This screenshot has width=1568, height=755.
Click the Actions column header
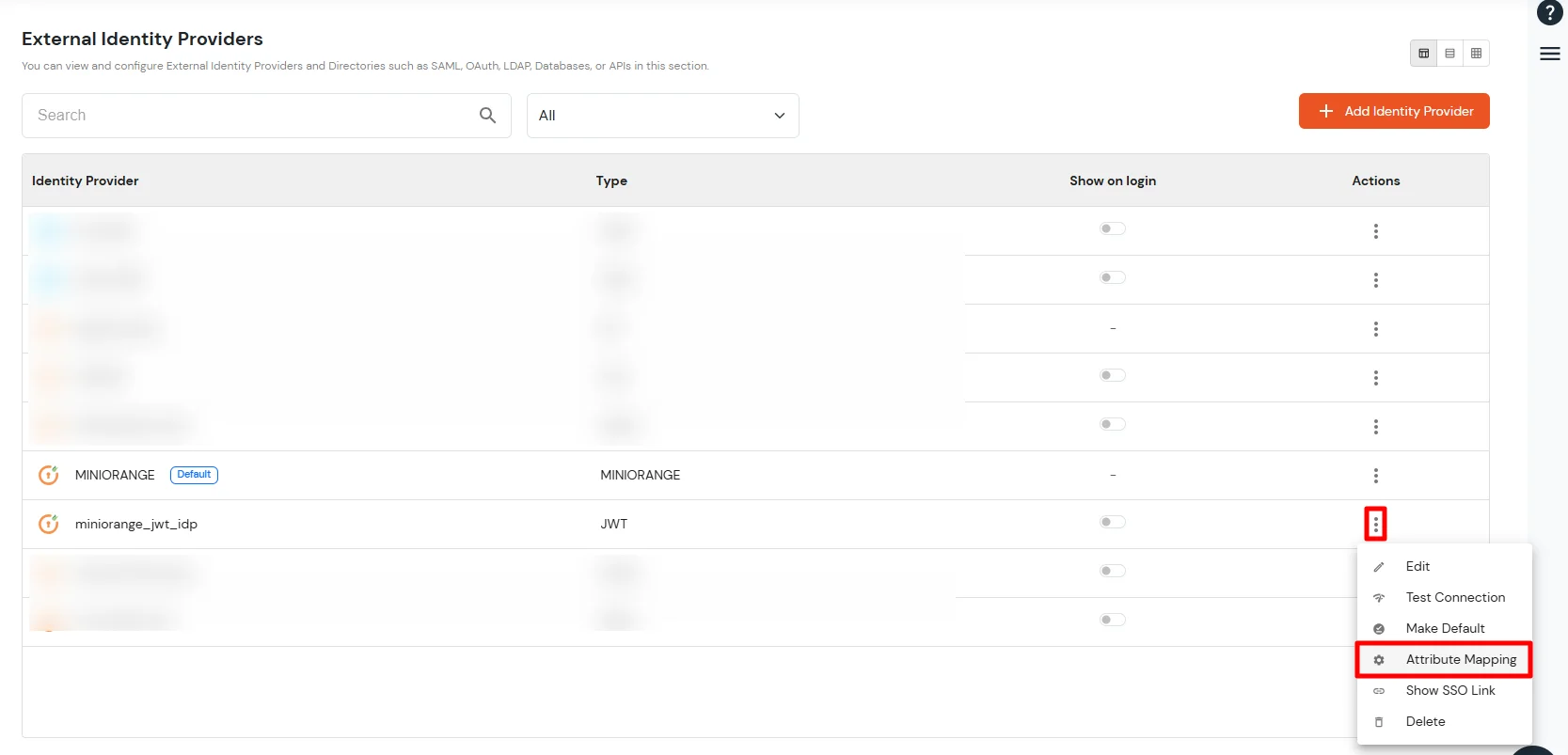pyautogui.click(x=1375, y=181)
